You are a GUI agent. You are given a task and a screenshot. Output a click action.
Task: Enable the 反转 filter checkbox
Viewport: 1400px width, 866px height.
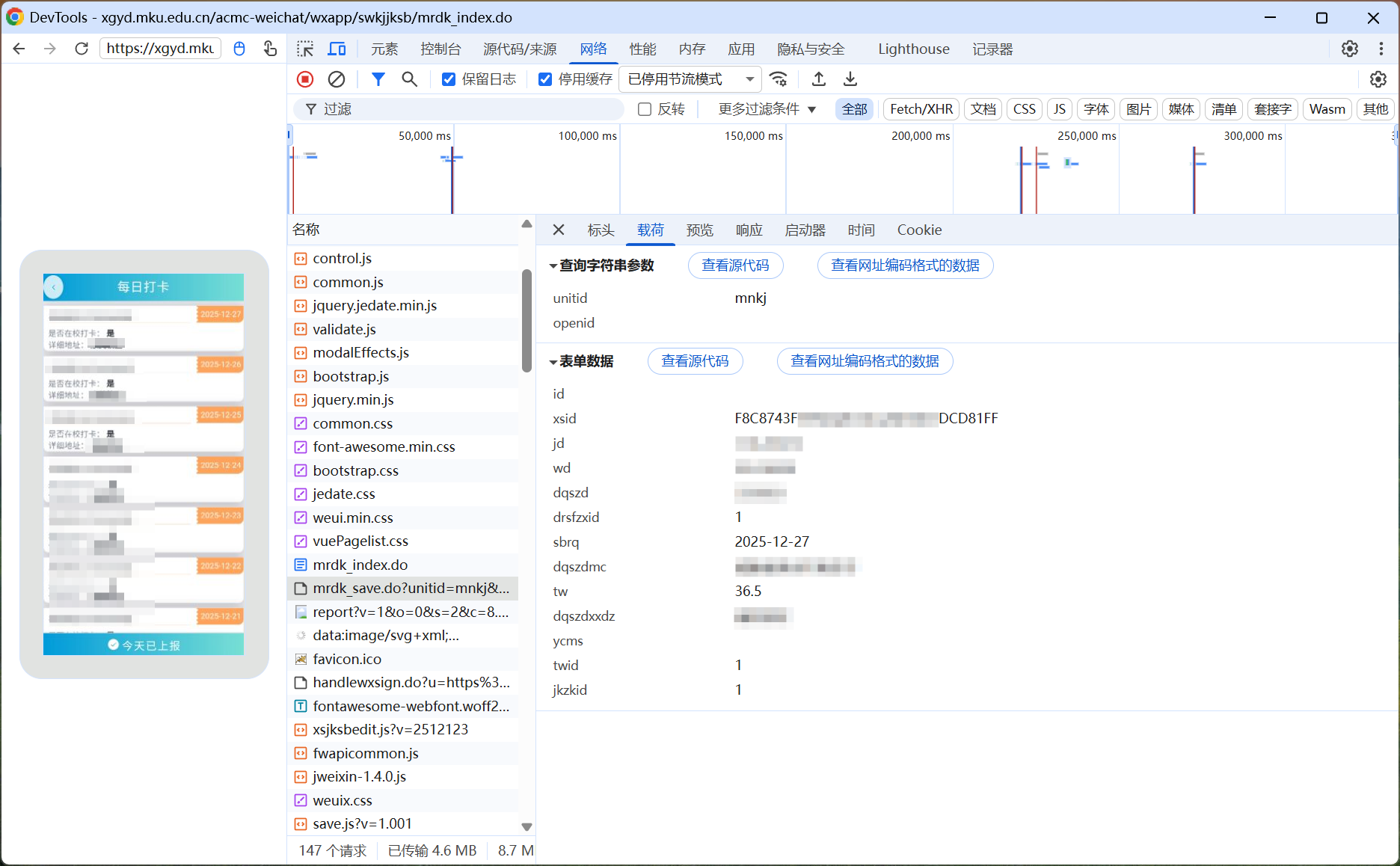pos(645,109)
